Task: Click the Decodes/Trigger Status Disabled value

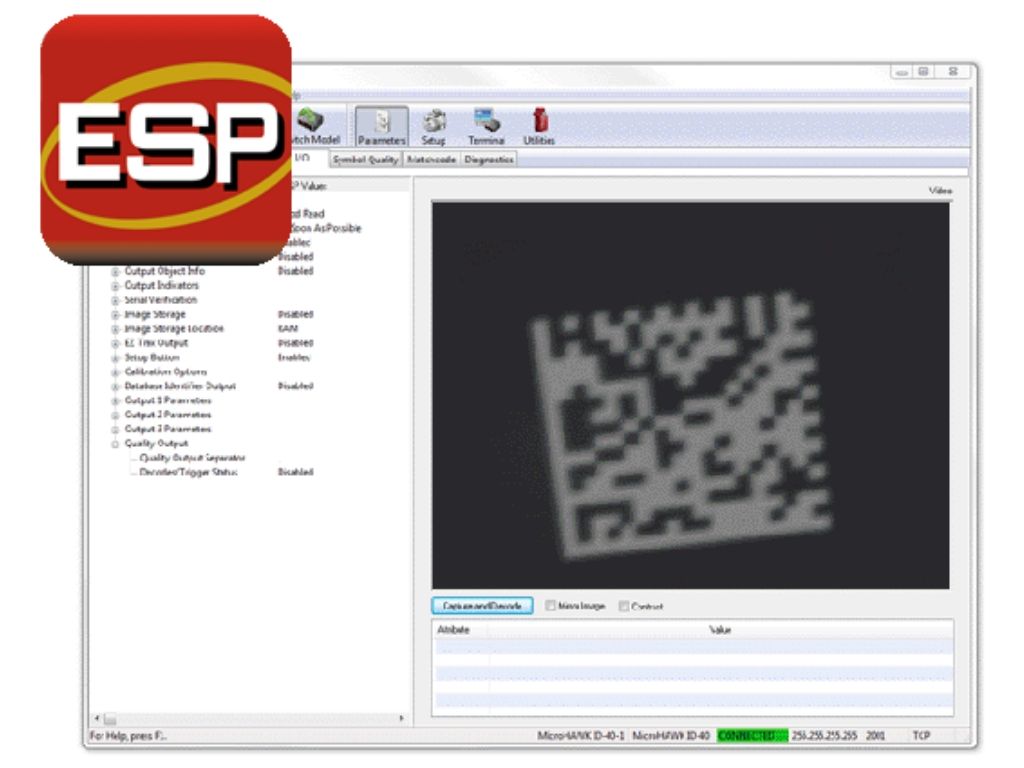Action: coord(295,472)
